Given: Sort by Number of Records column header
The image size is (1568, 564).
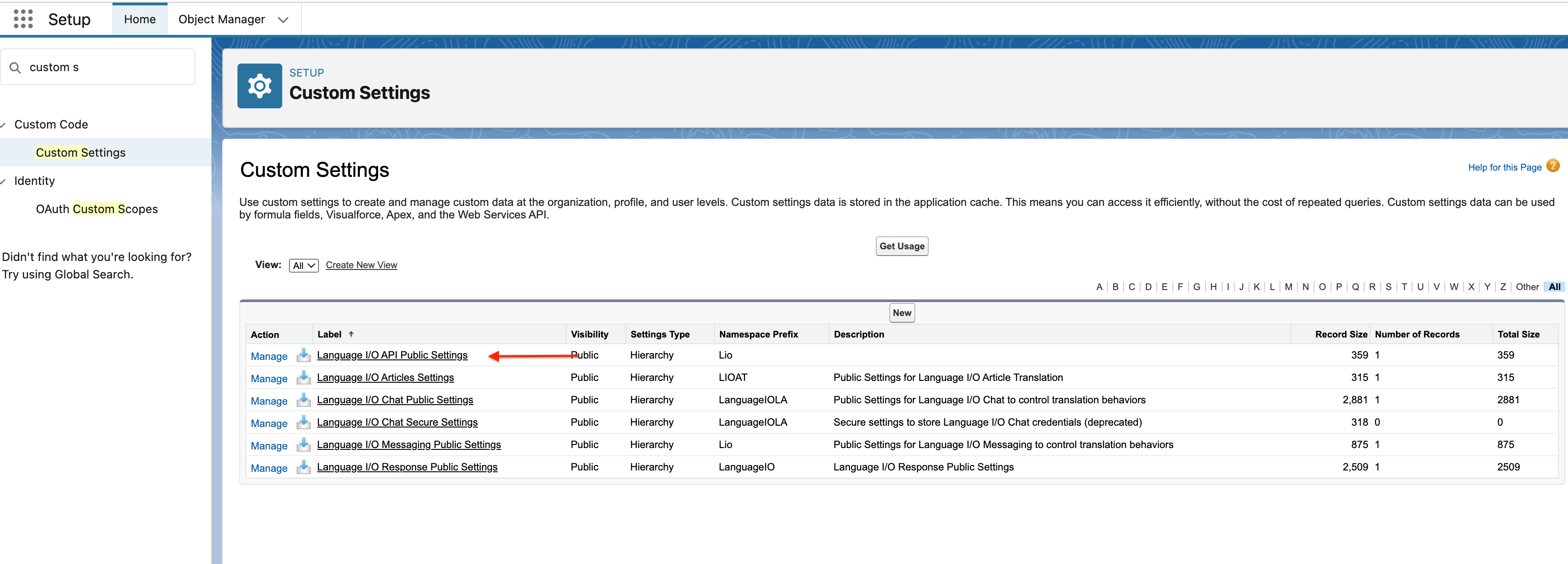Looking at the screenshot, I should pos(1417,334).
